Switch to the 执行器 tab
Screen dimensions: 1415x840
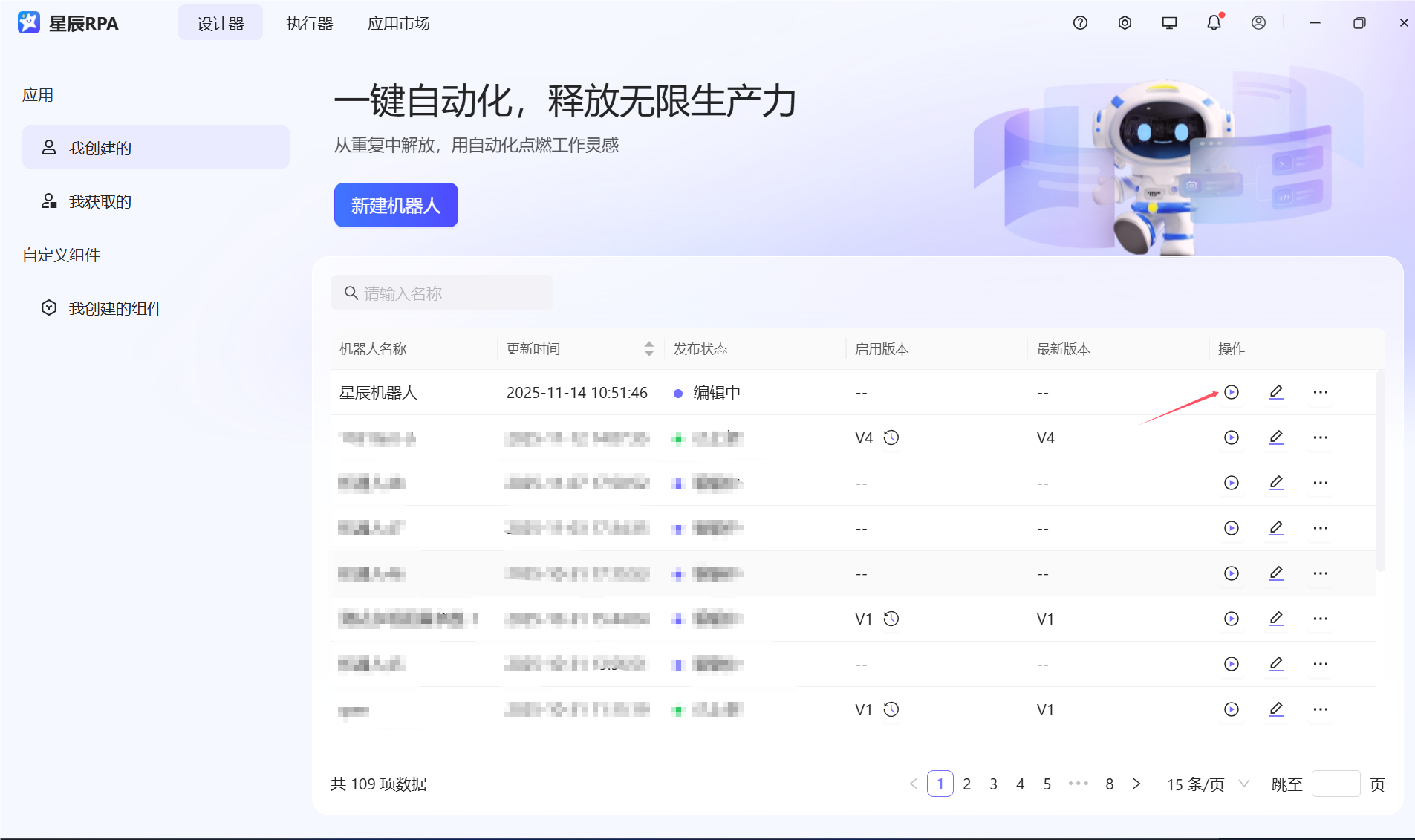pos(308,23)
